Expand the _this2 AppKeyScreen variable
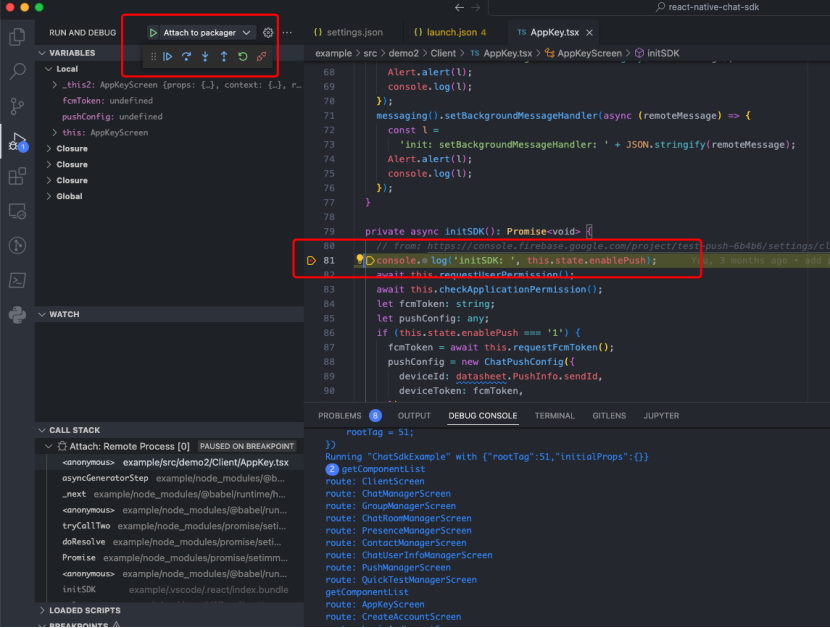The height and width of the screenshot is (628, 830). [x=55, y=85]
